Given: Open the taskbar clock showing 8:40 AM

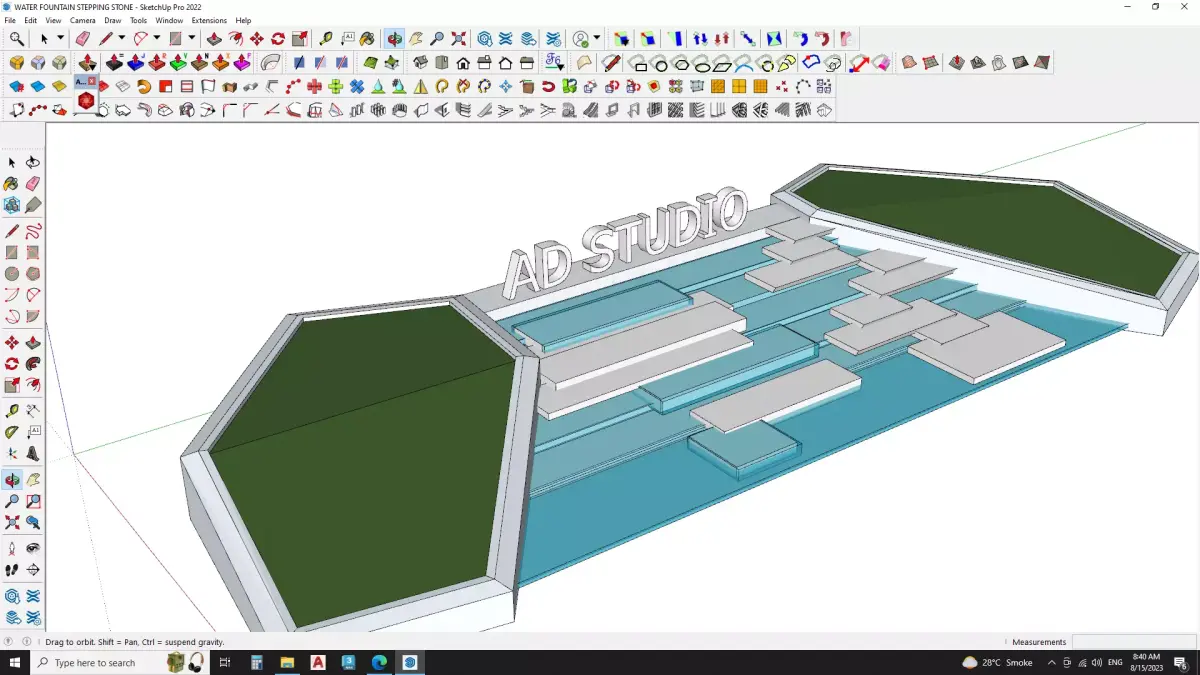Looking at the screenshot, I should pos(1146,662).
